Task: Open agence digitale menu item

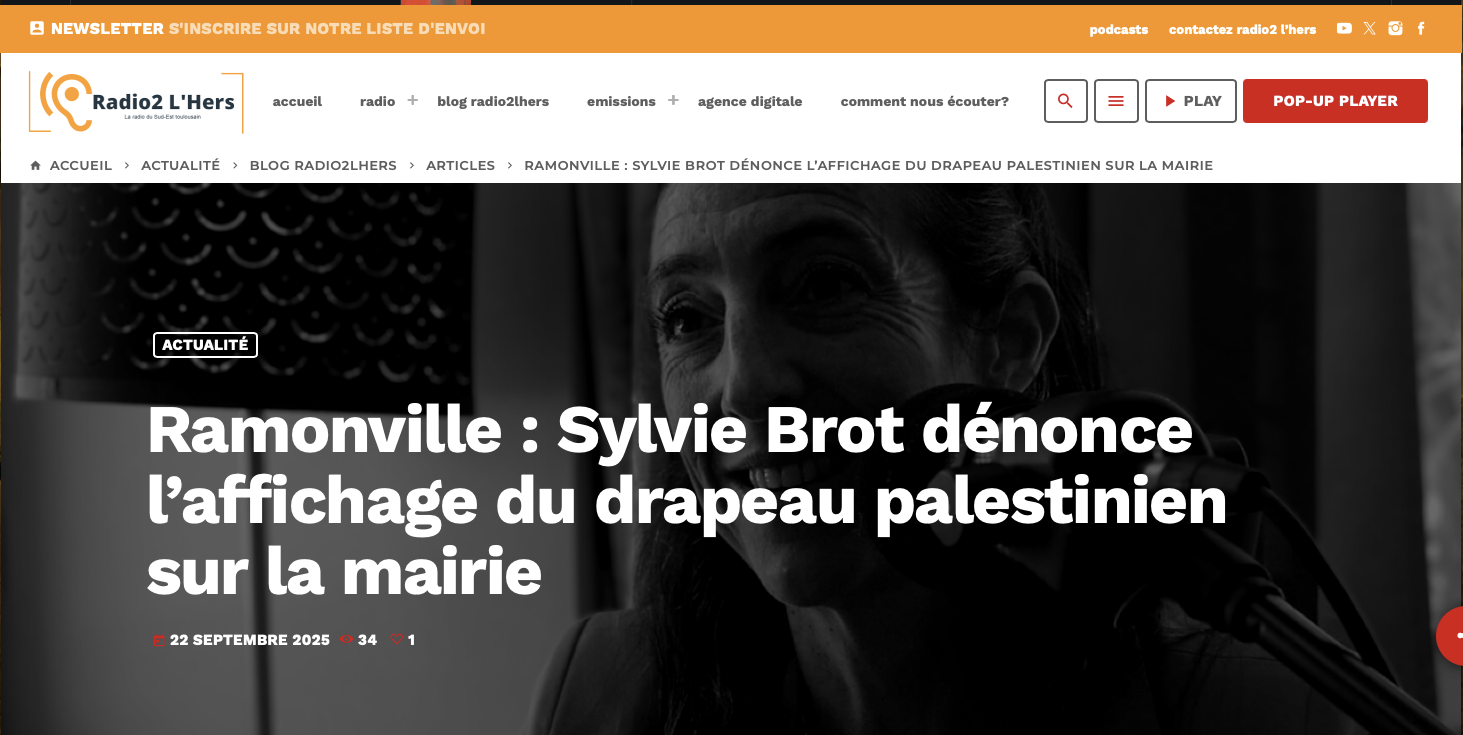Action: point(750,101)
